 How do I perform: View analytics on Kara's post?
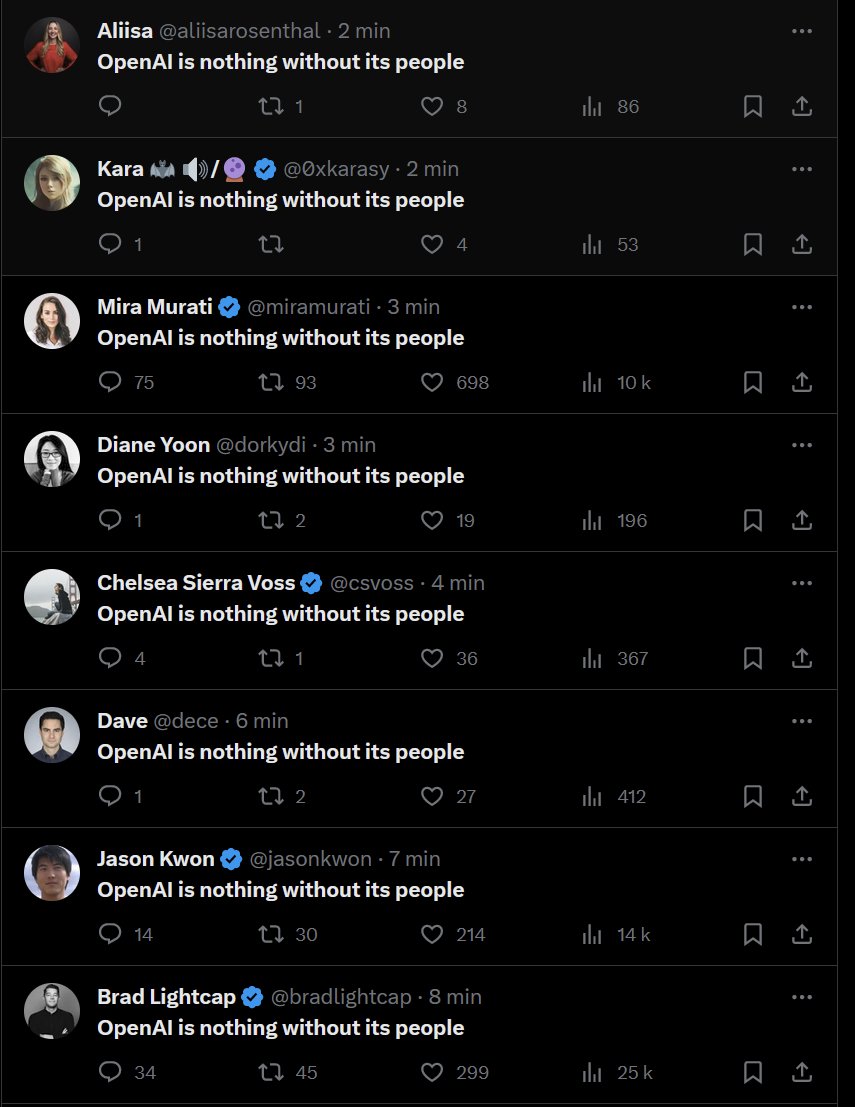[593, 244]
